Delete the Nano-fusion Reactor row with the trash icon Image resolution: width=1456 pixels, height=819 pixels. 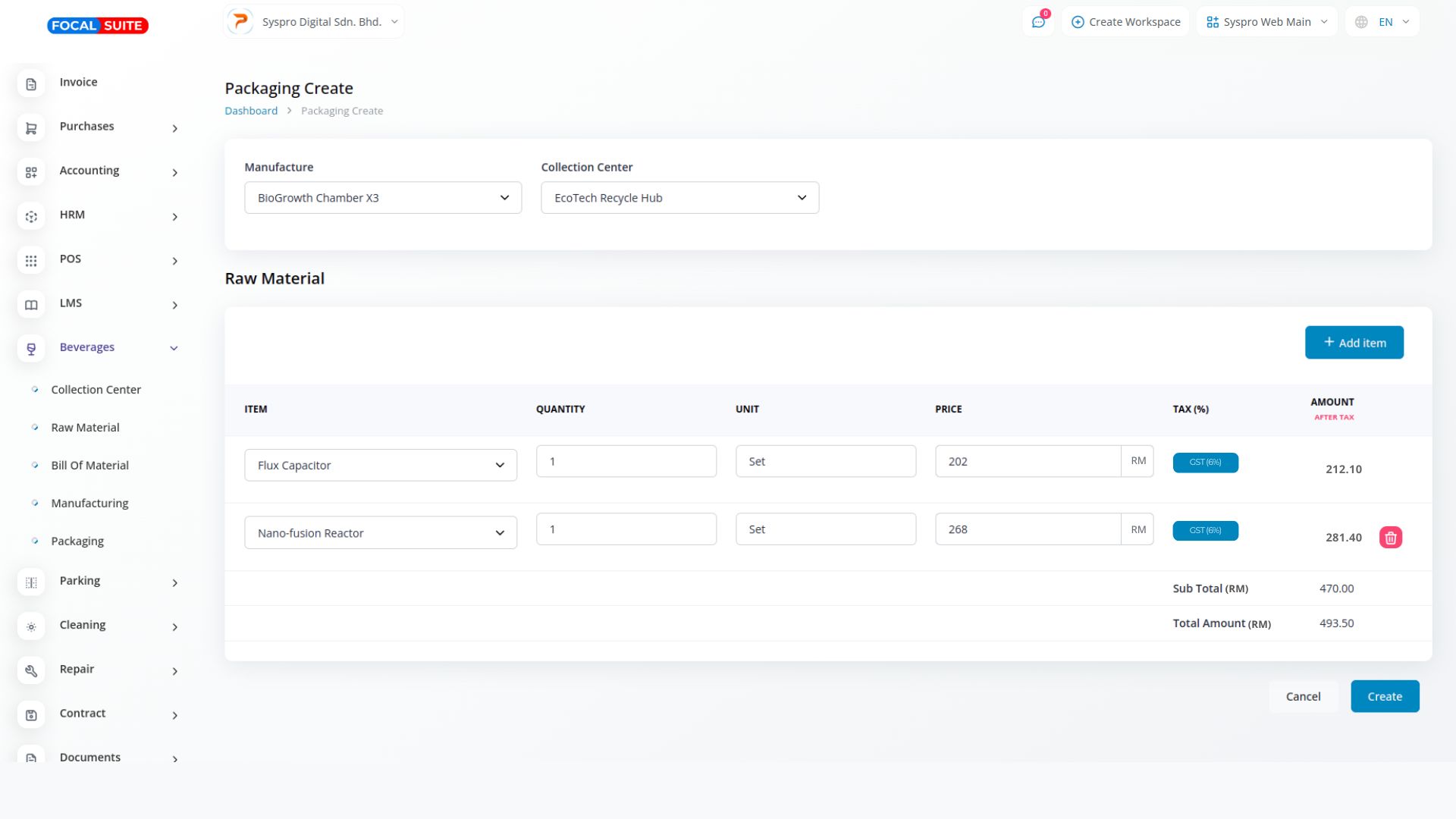(1390, 538)
